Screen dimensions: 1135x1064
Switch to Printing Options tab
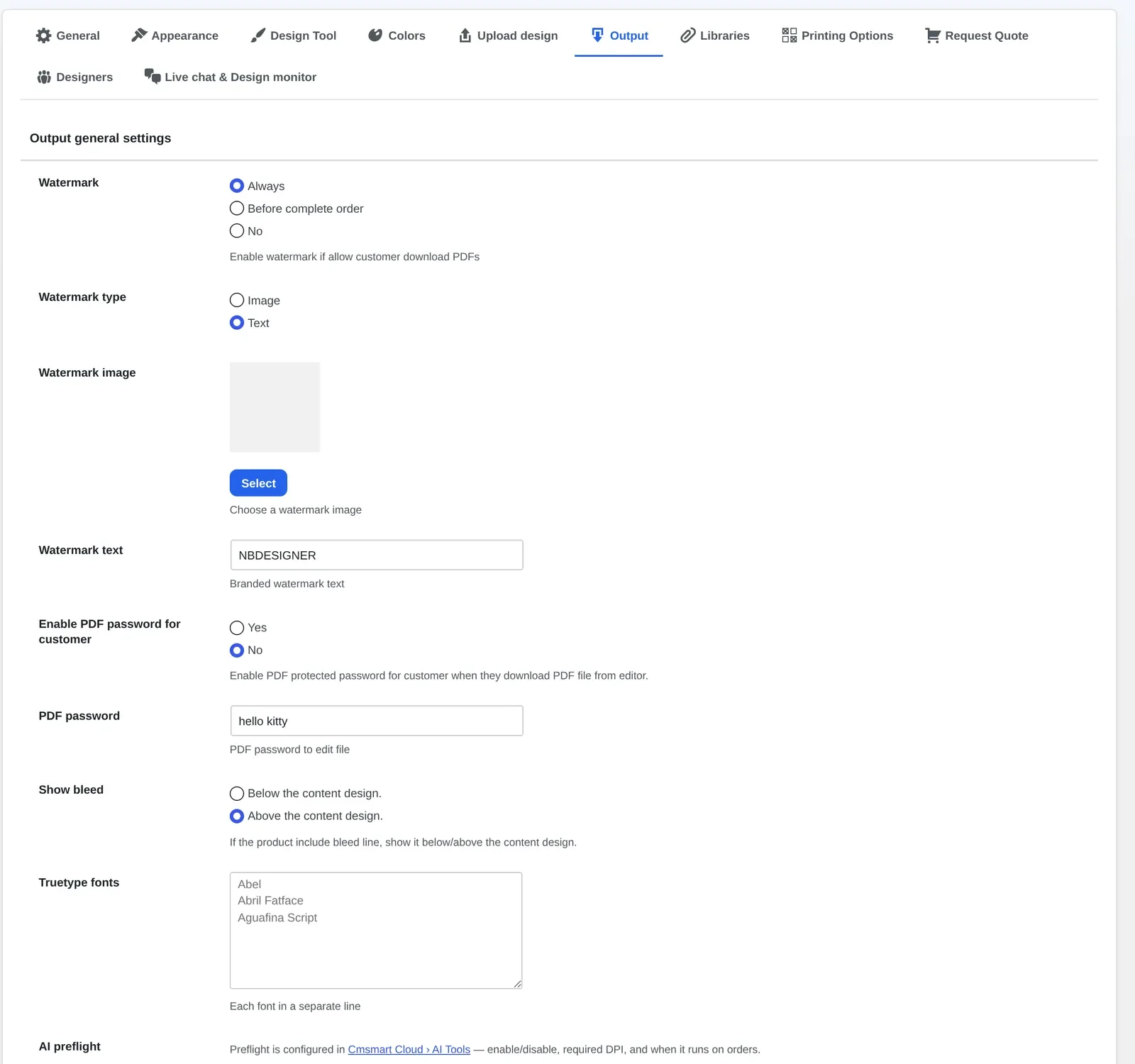(x=837, y=35)
